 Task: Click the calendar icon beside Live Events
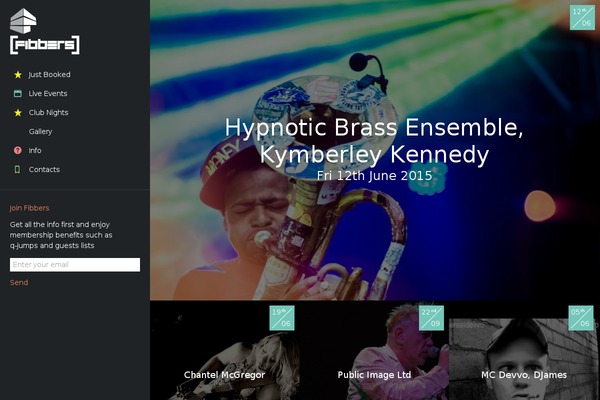pos(18,93)
